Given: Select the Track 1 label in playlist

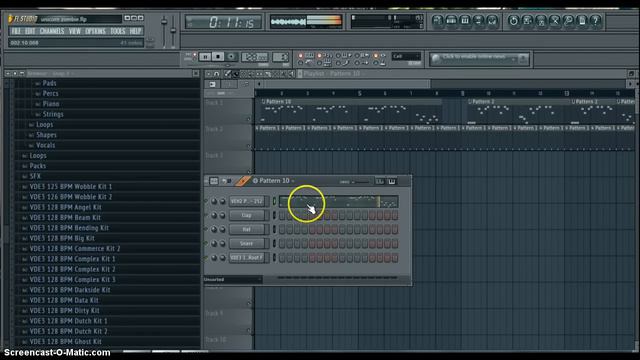Looking at the screenshot, I should tap(214, 103).
